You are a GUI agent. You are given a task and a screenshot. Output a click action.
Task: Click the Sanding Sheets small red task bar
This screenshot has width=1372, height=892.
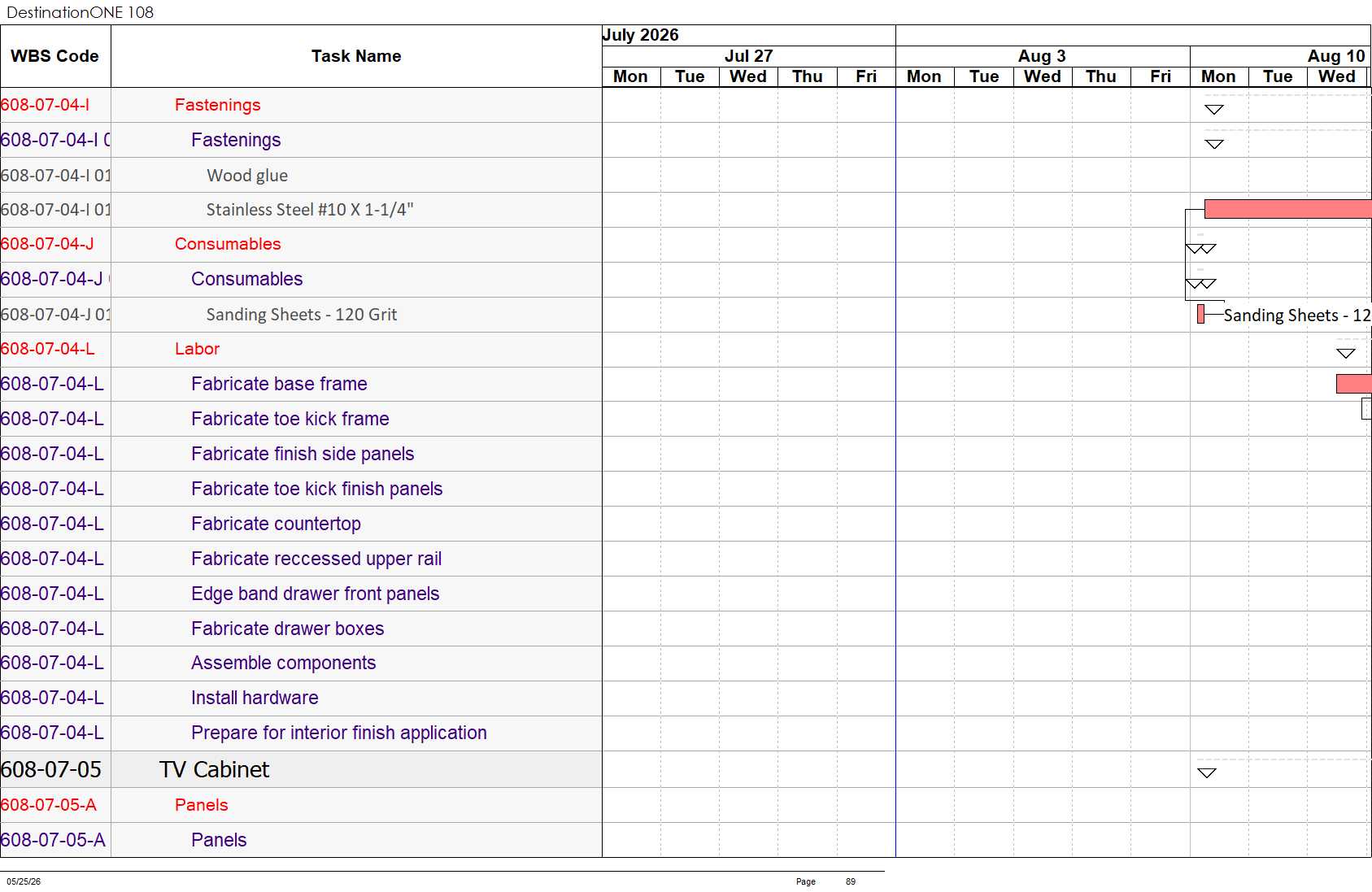point(1200,314)
